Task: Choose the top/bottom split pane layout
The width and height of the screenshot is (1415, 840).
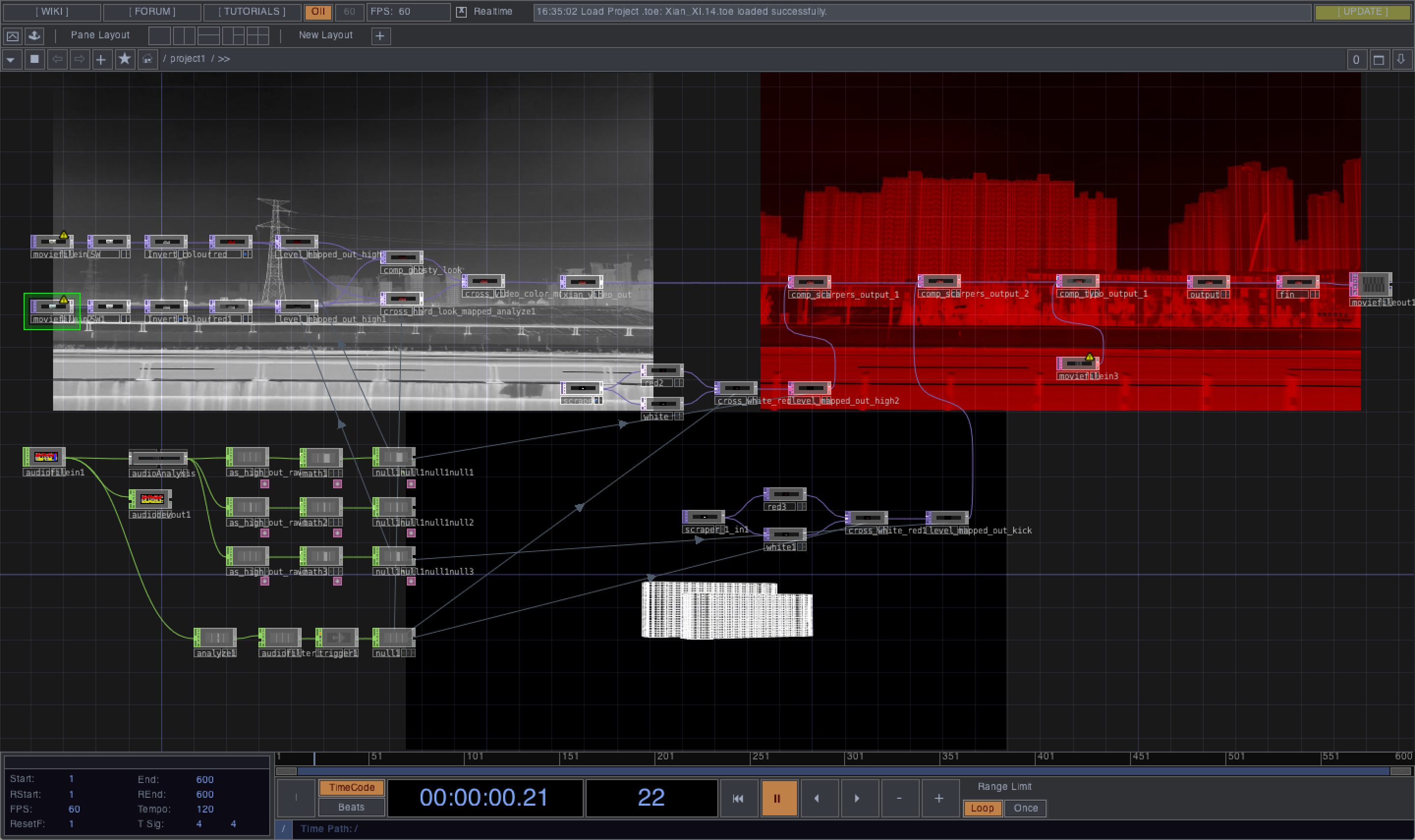Action: point(208,36)
